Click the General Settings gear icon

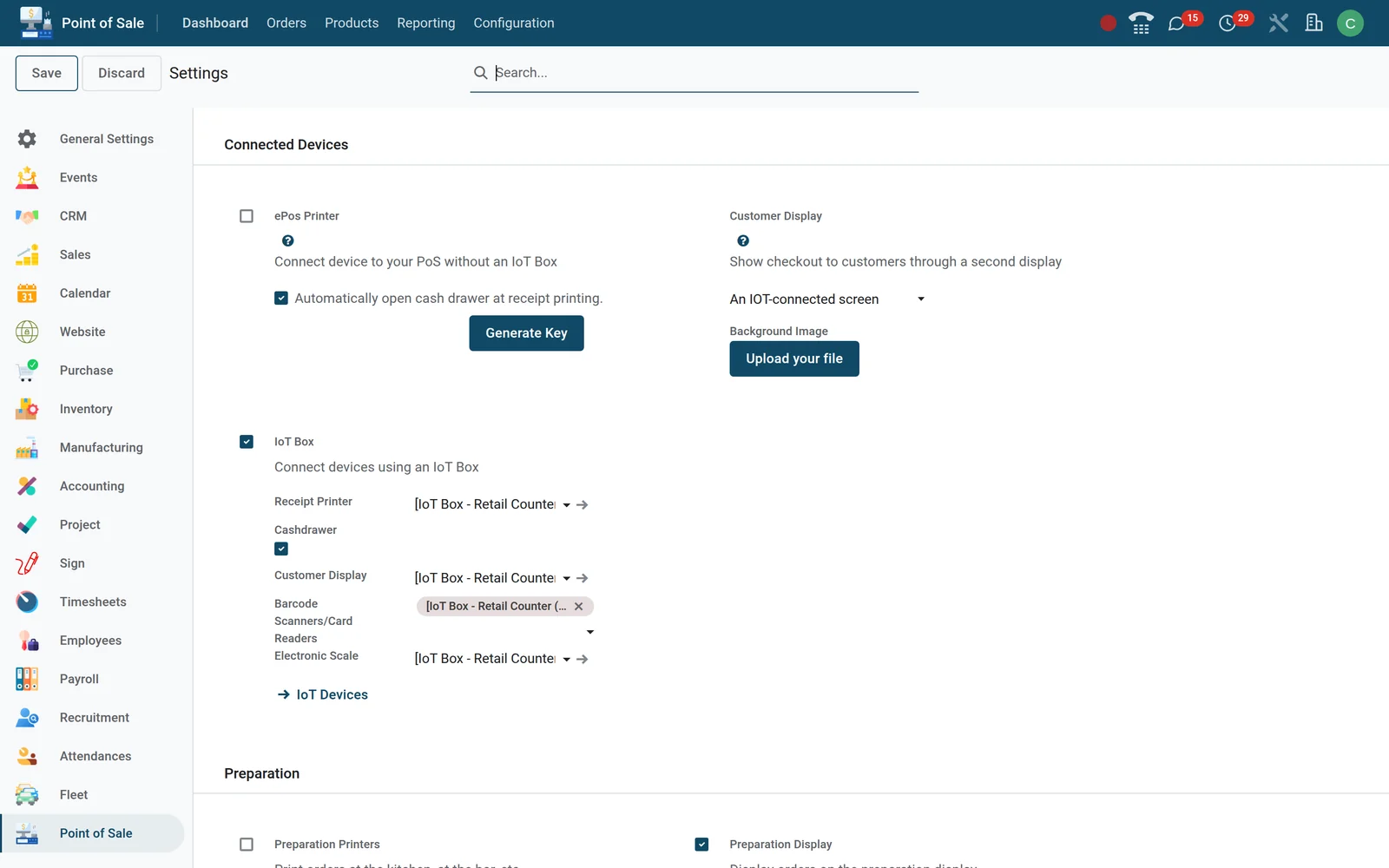coord(27,139)
